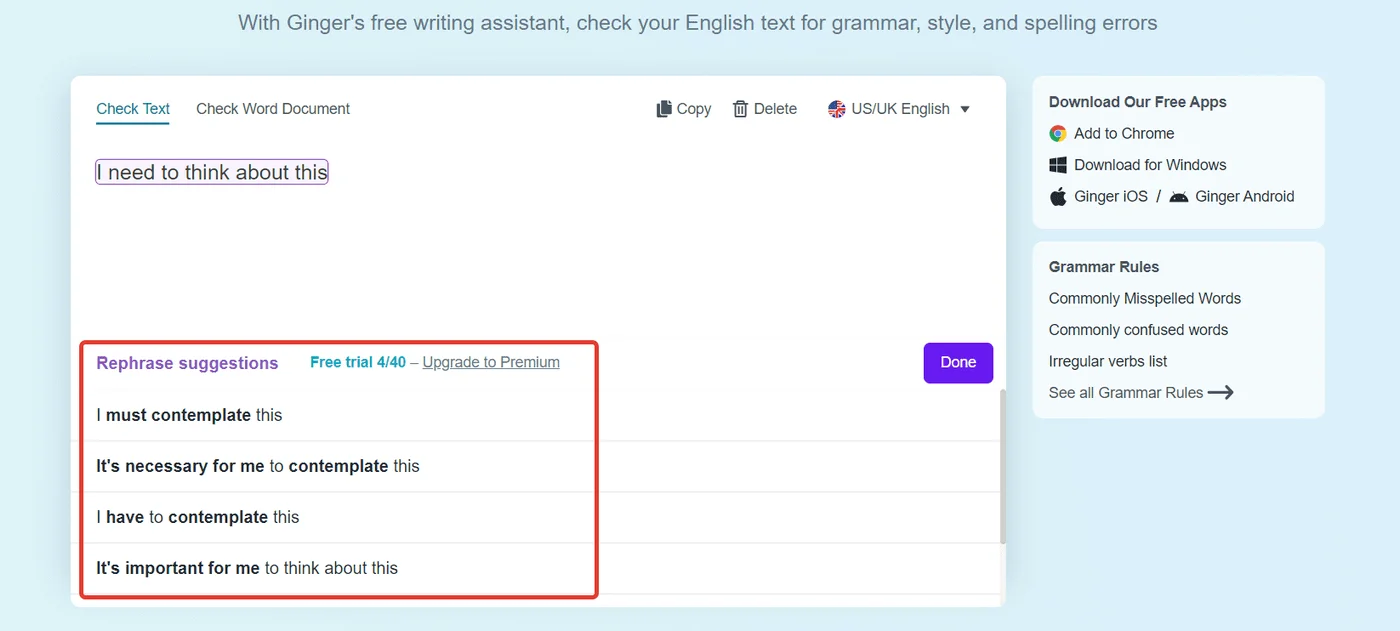Viewport: 1400px width, 631px height.
Task: Click the text "I need to think about this"
Action: click(x=212, y=172)
